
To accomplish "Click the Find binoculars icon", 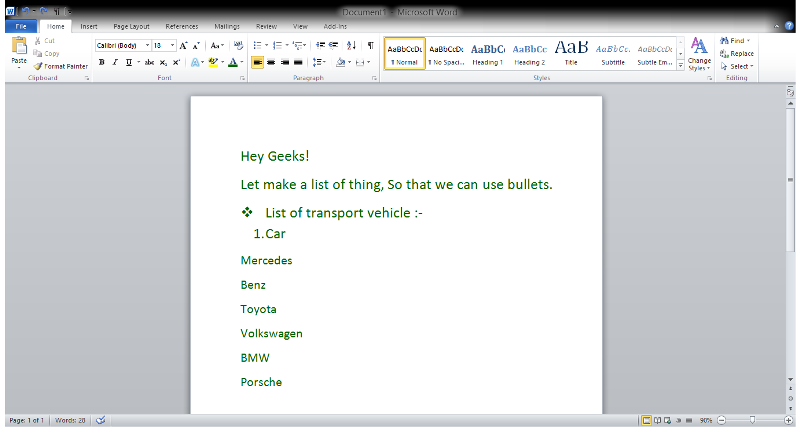I will pyautogui.click(x=724, y=41).
